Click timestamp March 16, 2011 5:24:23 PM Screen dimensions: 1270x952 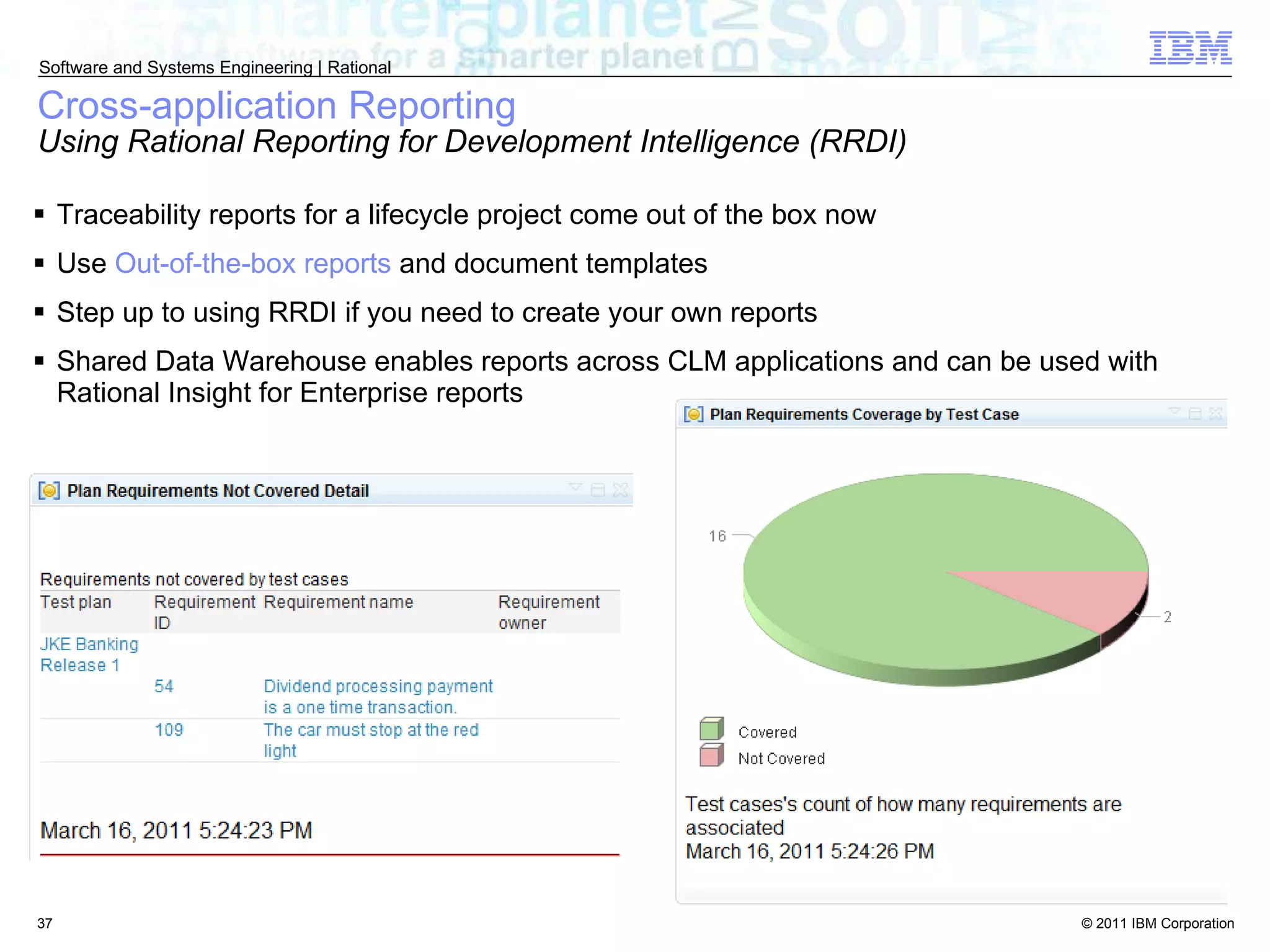176,831
